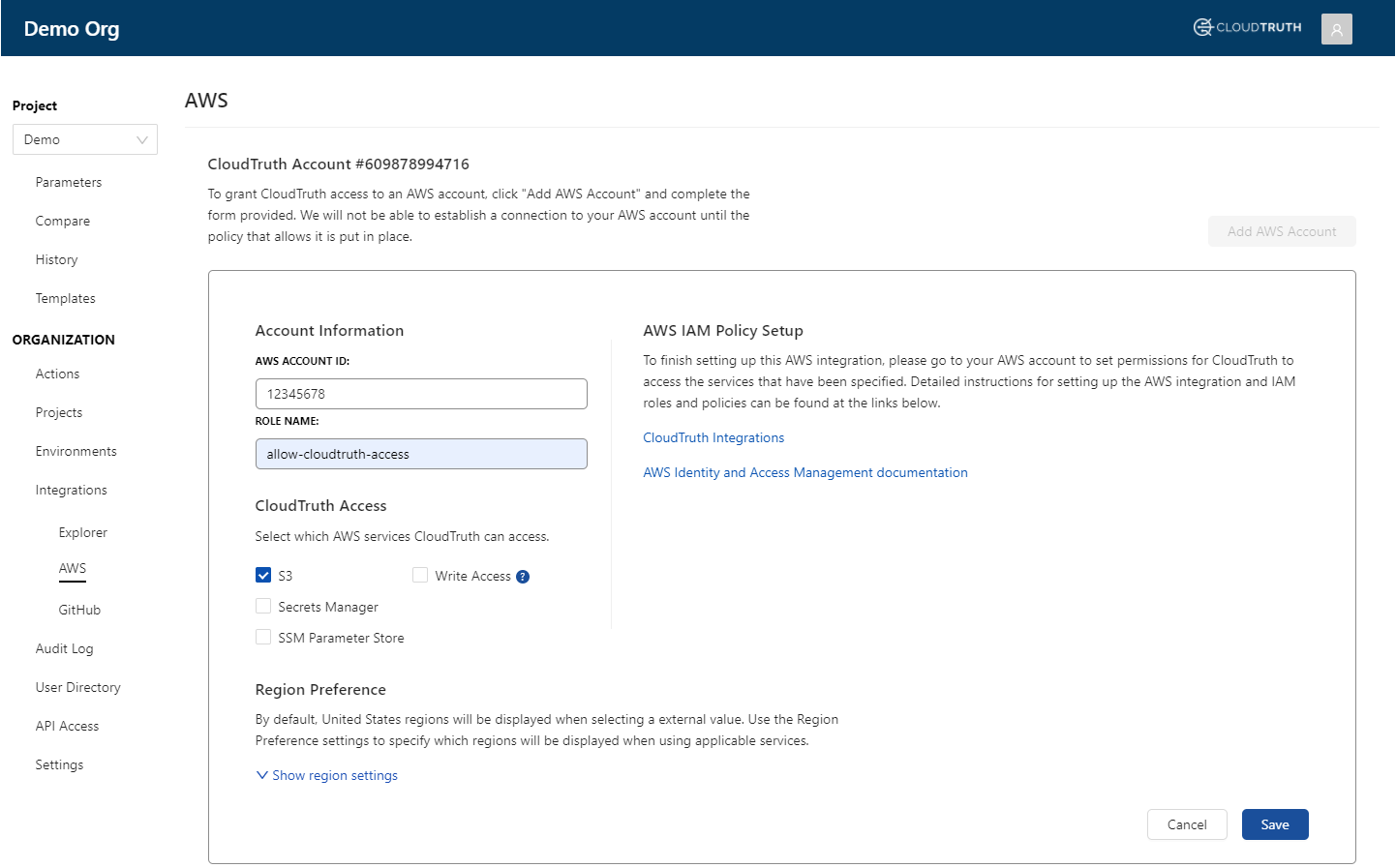
Task: Click the CloudTruth Access heading
Action: pos(320,505)
